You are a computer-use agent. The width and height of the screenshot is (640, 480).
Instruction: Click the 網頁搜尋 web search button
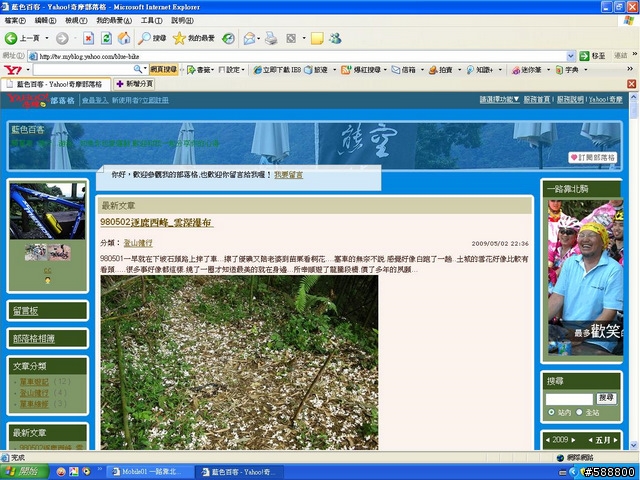pyautogui.click(x=163, y=69)
